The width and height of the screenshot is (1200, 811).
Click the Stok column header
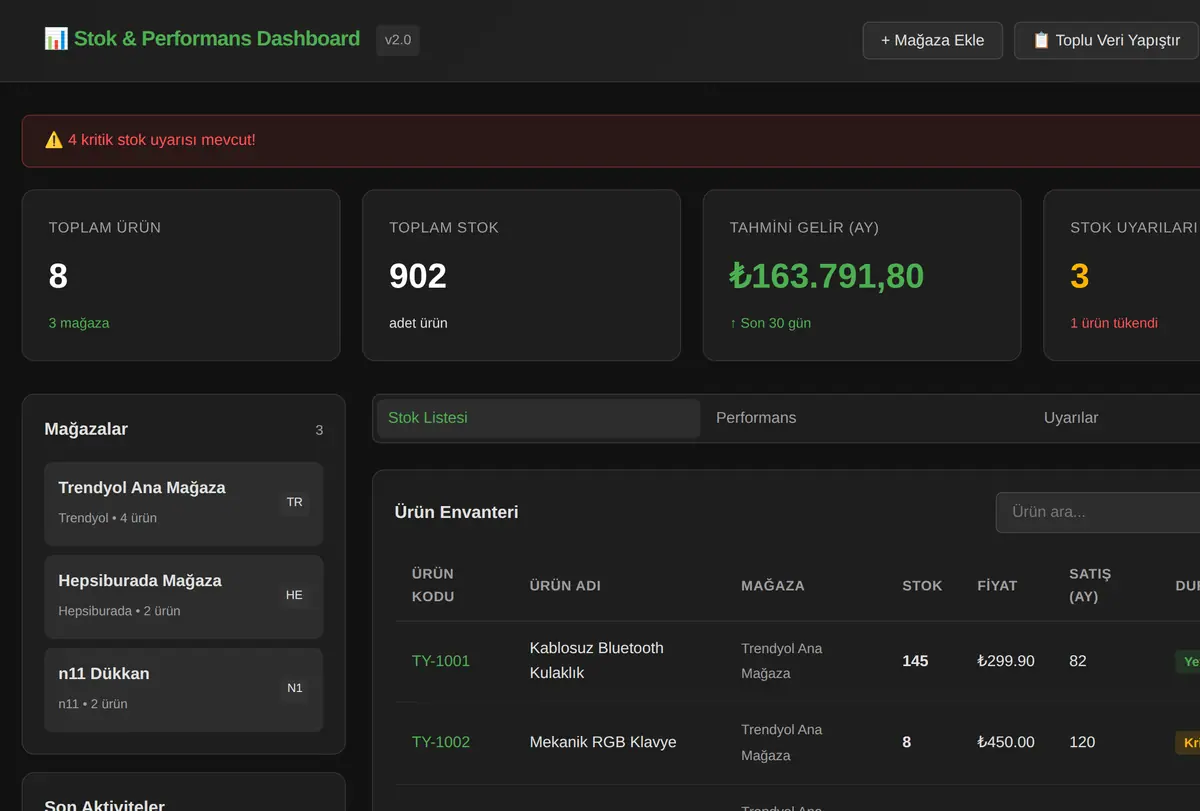[x=922, y=586]
